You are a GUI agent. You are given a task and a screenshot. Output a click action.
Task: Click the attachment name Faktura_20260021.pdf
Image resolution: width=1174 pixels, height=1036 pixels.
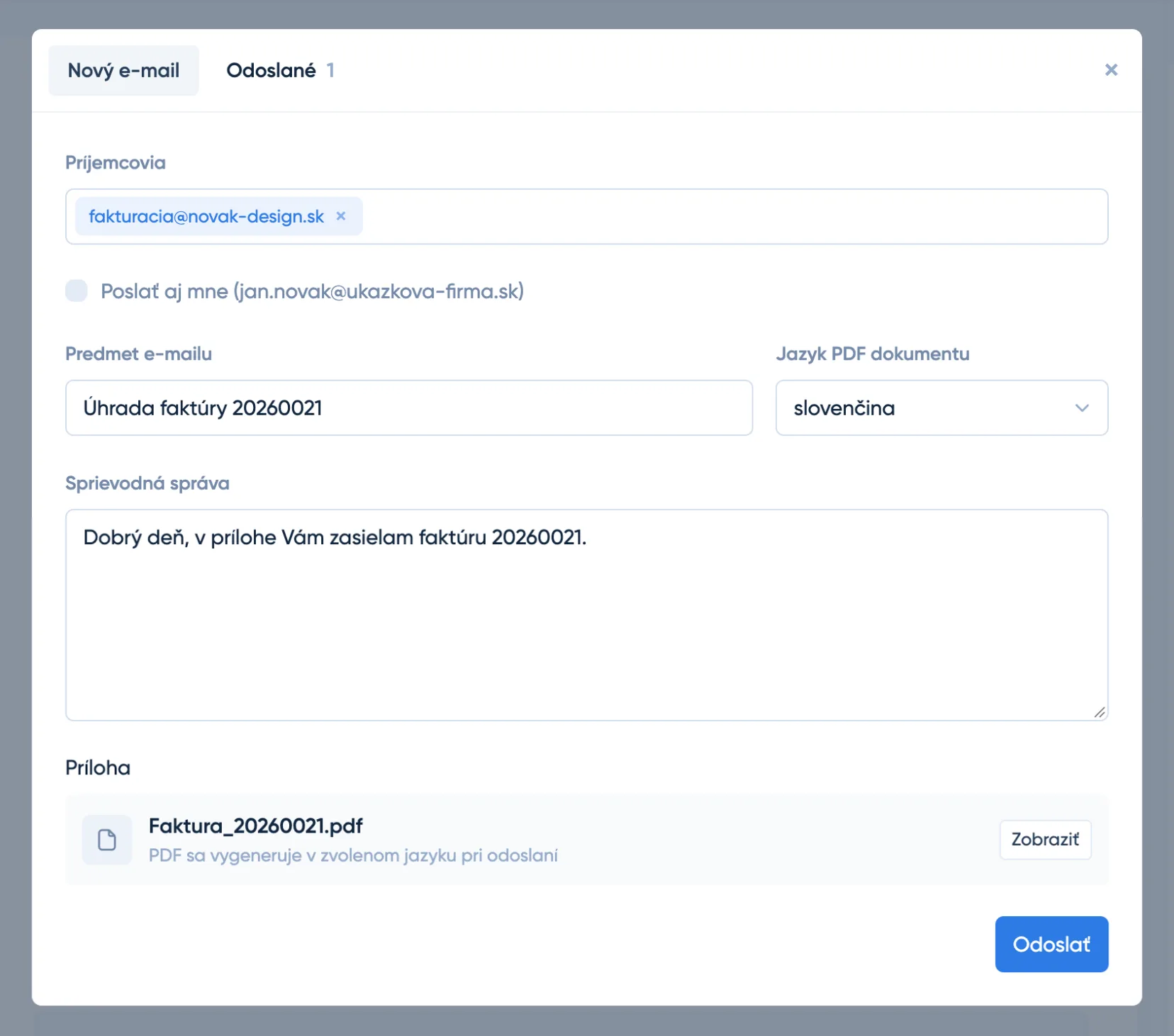tap(255, 826)
